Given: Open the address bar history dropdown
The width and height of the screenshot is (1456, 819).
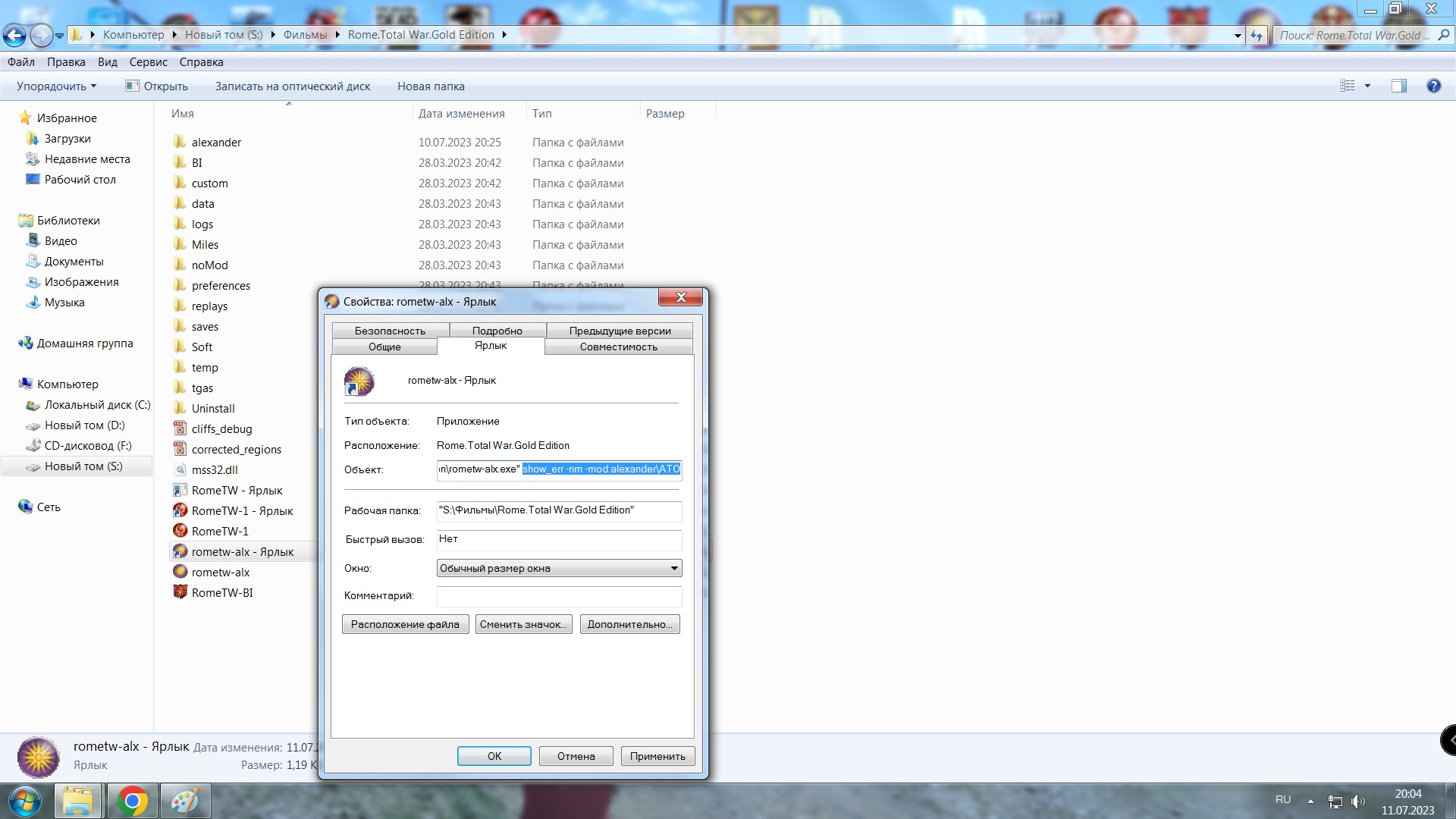Looking at the screenshot, I should (x=1238, y=35).
